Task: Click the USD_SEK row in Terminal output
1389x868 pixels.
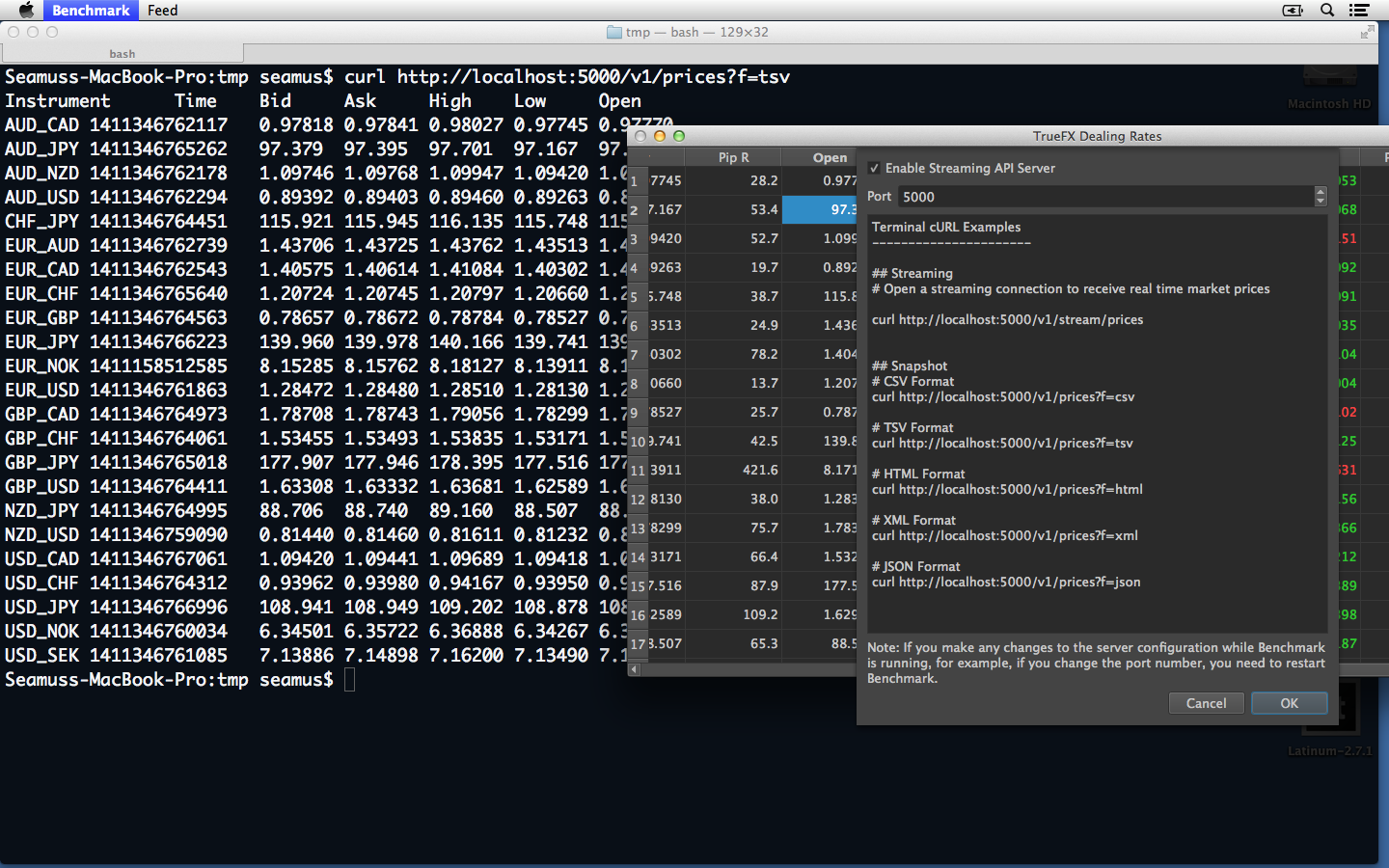Action: point(315,655)
